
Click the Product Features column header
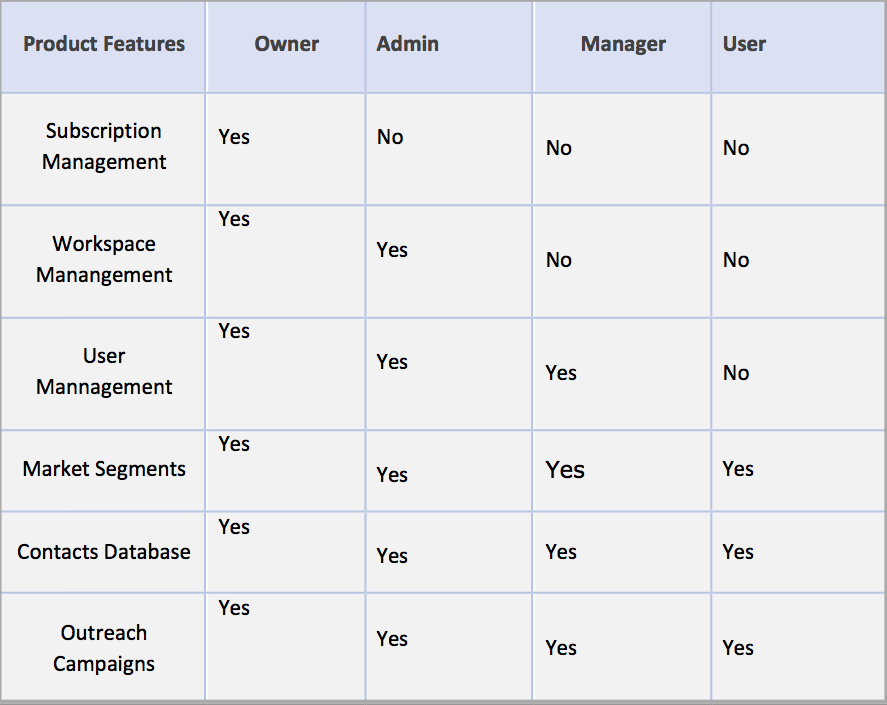pos(104,44)
